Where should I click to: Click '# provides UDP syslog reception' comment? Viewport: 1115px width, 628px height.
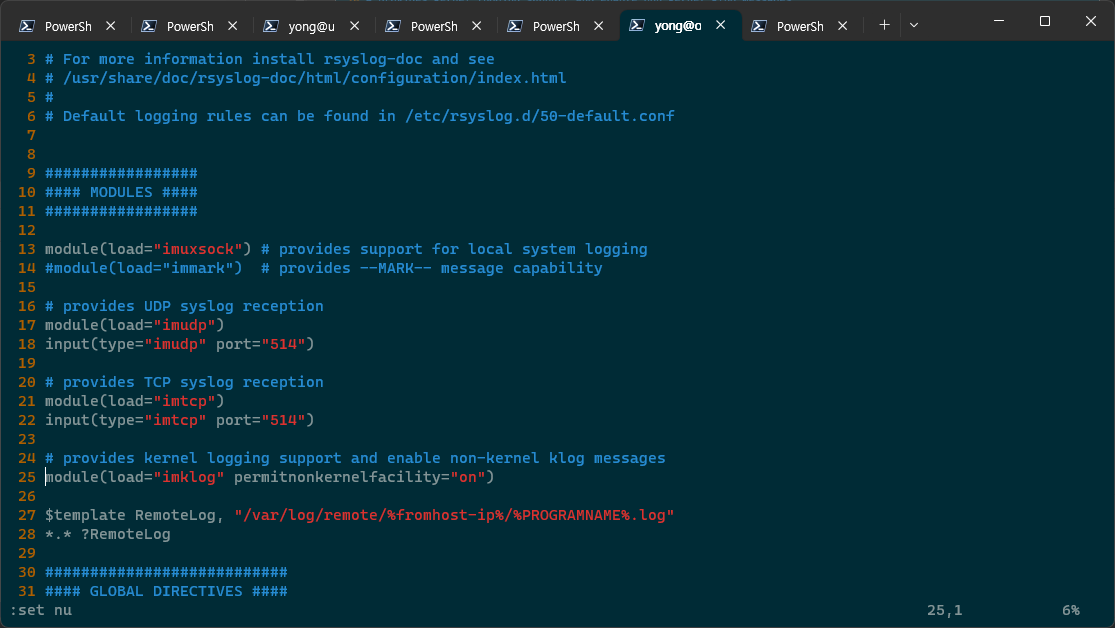pos(184,306)
